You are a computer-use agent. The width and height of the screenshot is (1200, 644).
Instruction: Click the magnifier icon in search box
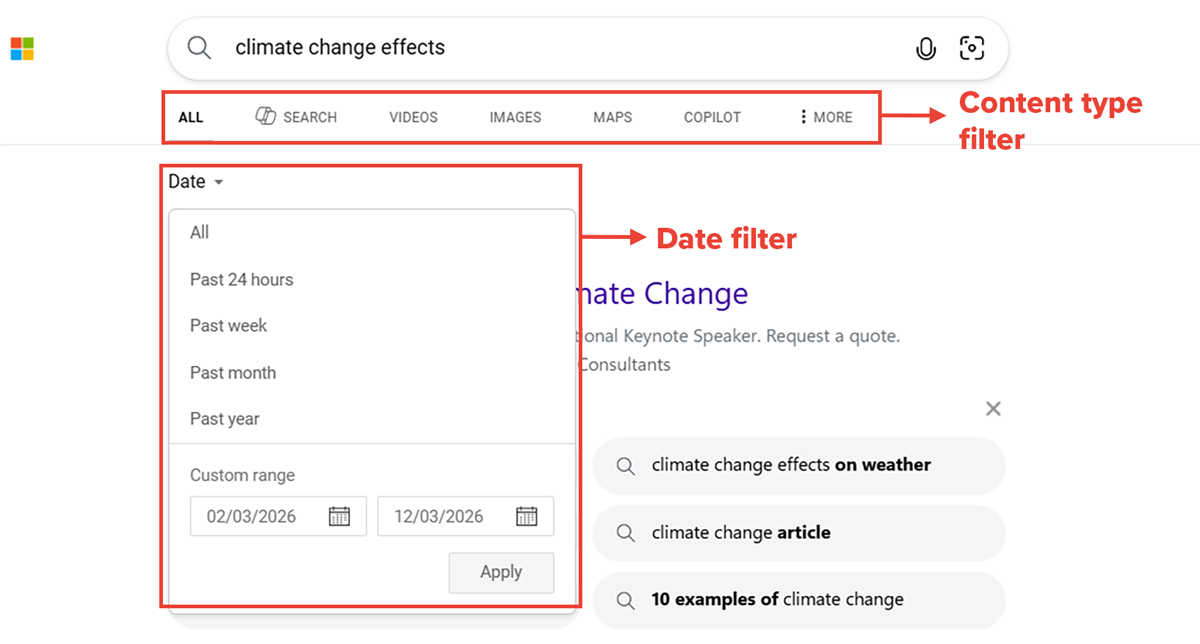[200, 48]
